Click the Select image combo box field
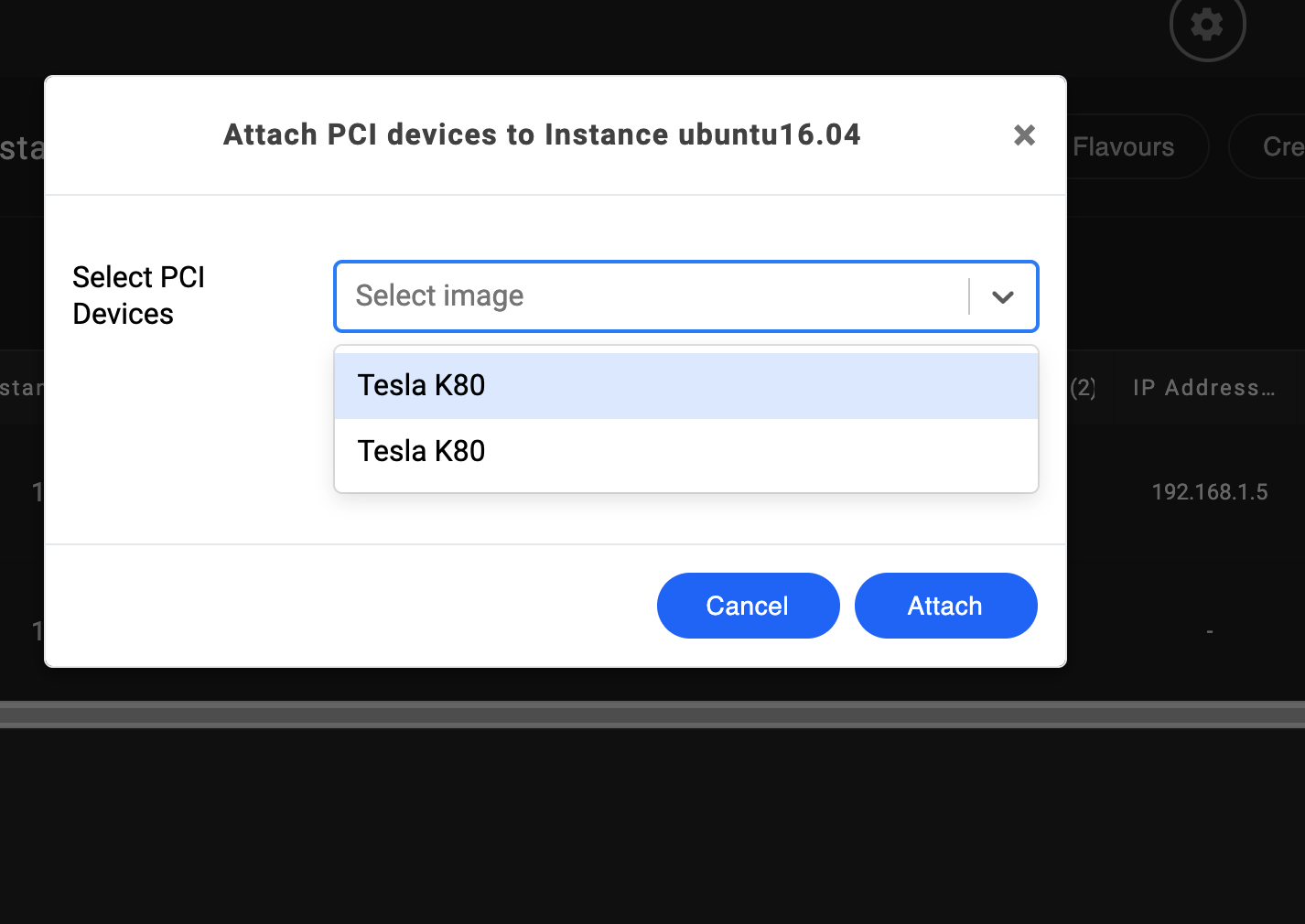 point(686,296)
